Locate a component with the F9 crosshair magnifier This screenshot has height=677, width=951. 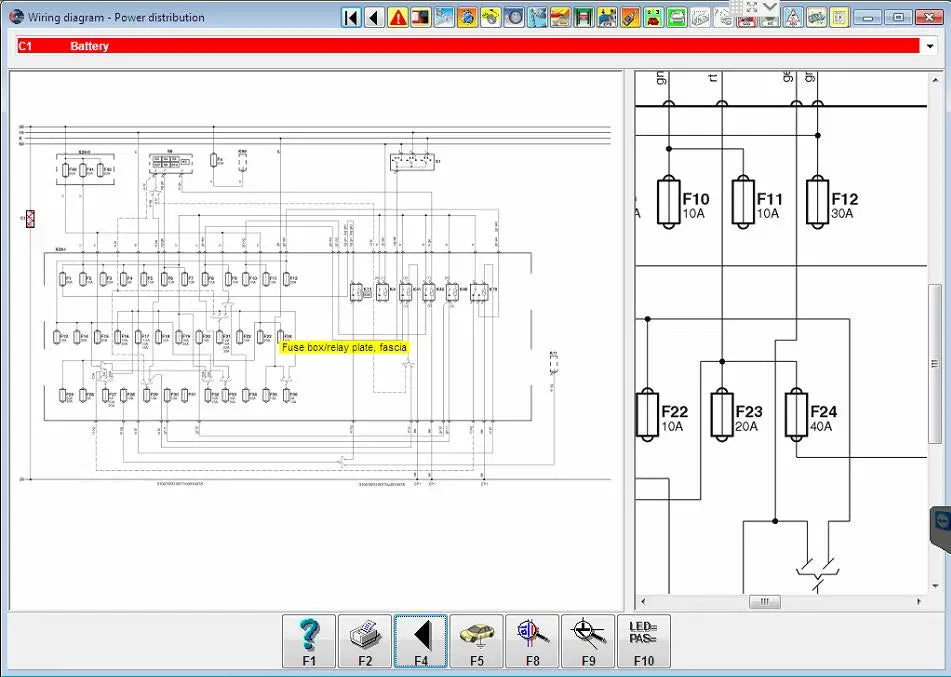pyautogui.click(x=589, y=640)
